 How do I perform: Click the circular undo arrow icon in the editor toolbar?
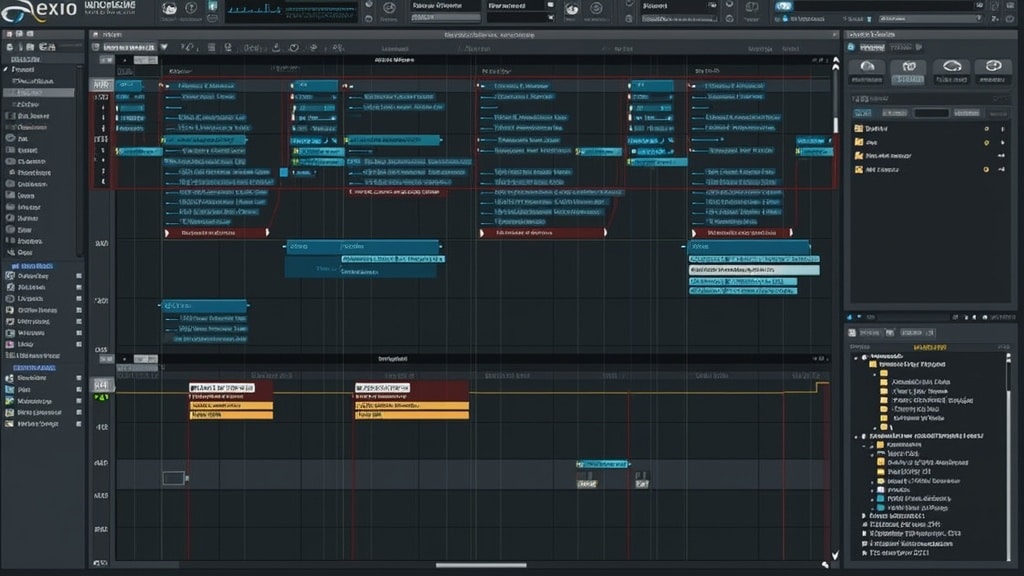(x=294, y=48)
